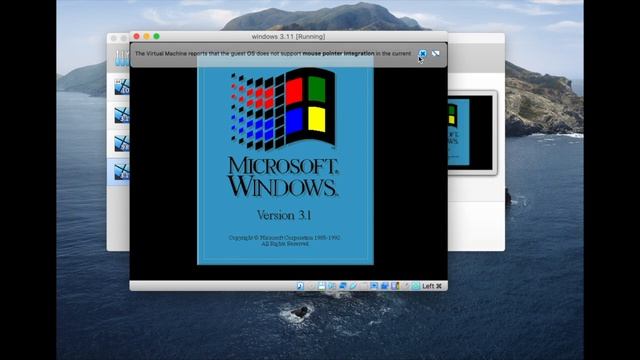The width and height of the screenshot is (640, 360).
Task: Click the 'Left ⌘' host key indicator
Action: click(x=432, y=286)
